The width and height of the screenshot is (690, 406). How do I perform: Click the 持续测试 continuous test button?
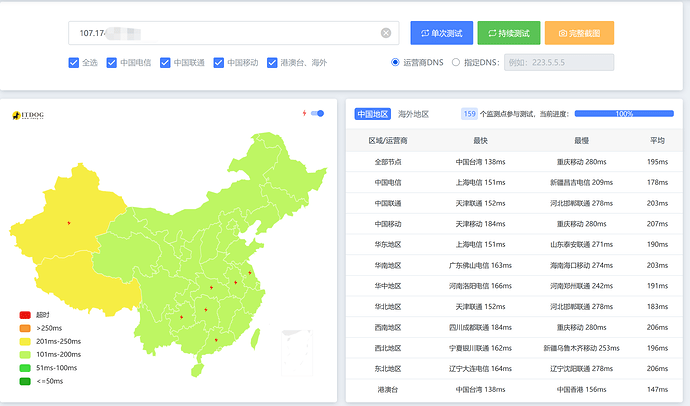coord(509,33)
